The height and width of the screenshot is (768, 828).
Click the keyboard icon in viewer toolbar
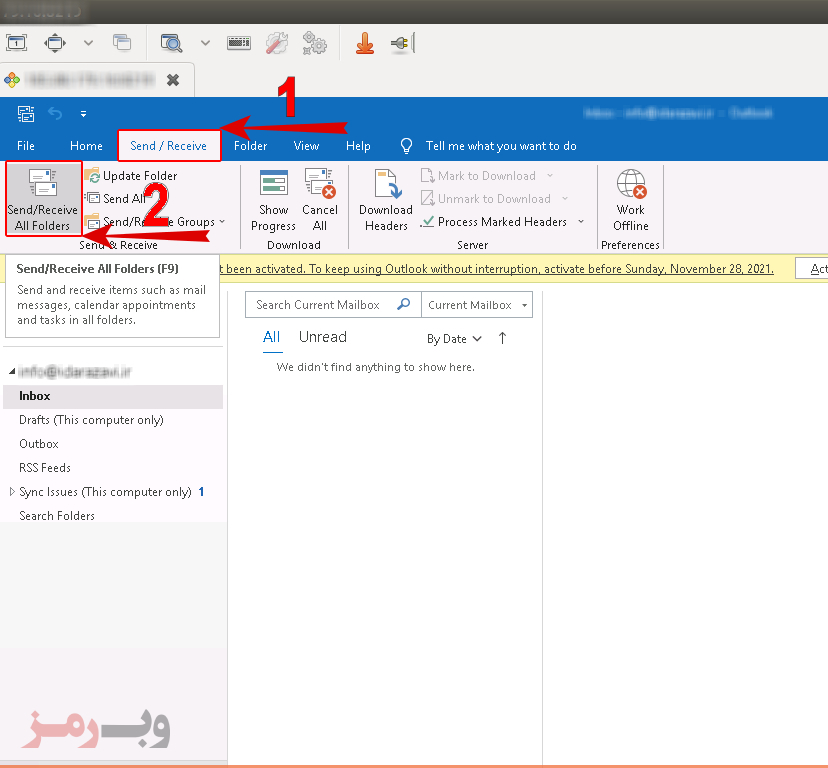pos(239,43)
